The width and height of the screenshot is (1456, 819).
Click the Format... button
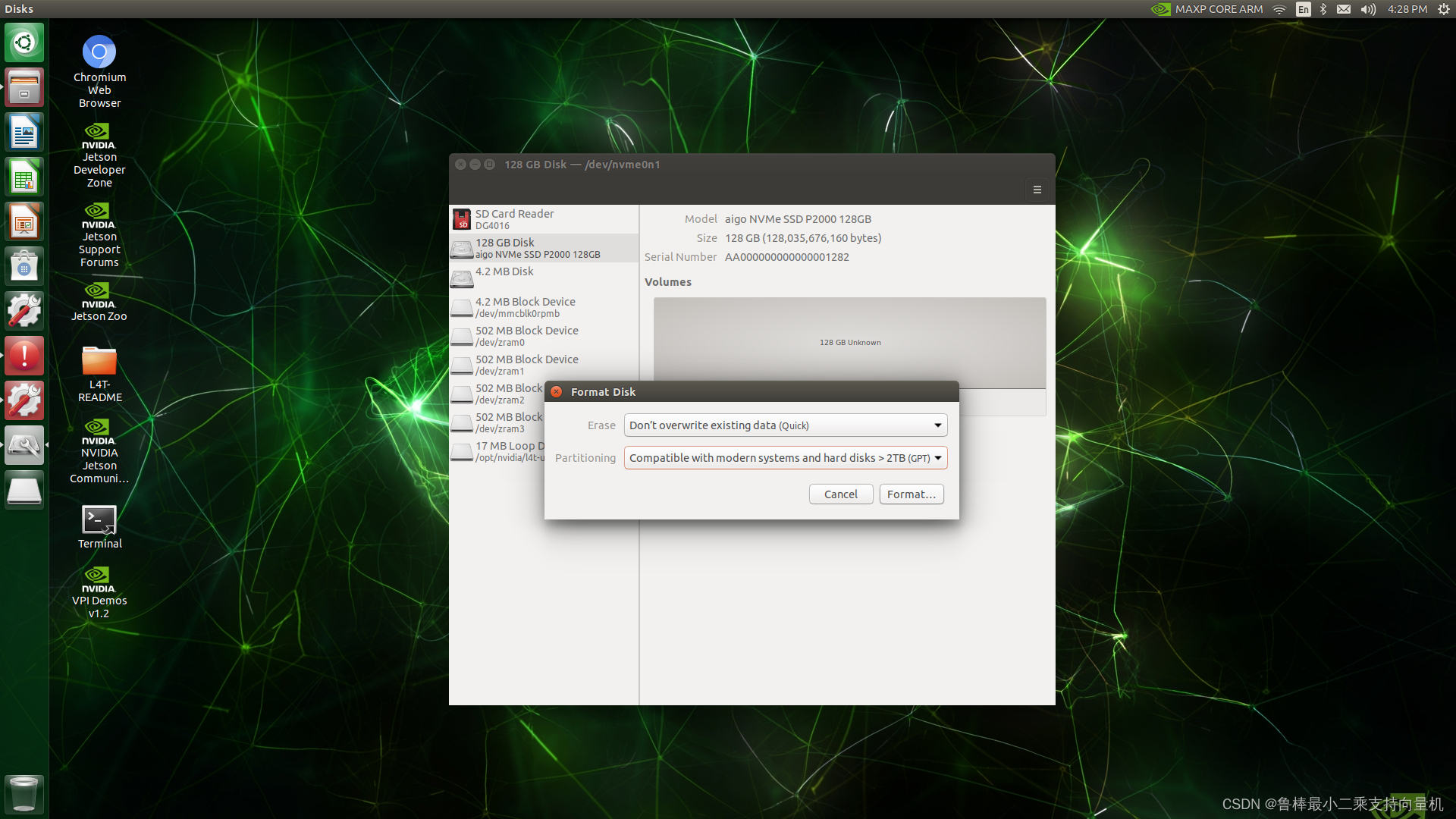(x=910, y=493)
